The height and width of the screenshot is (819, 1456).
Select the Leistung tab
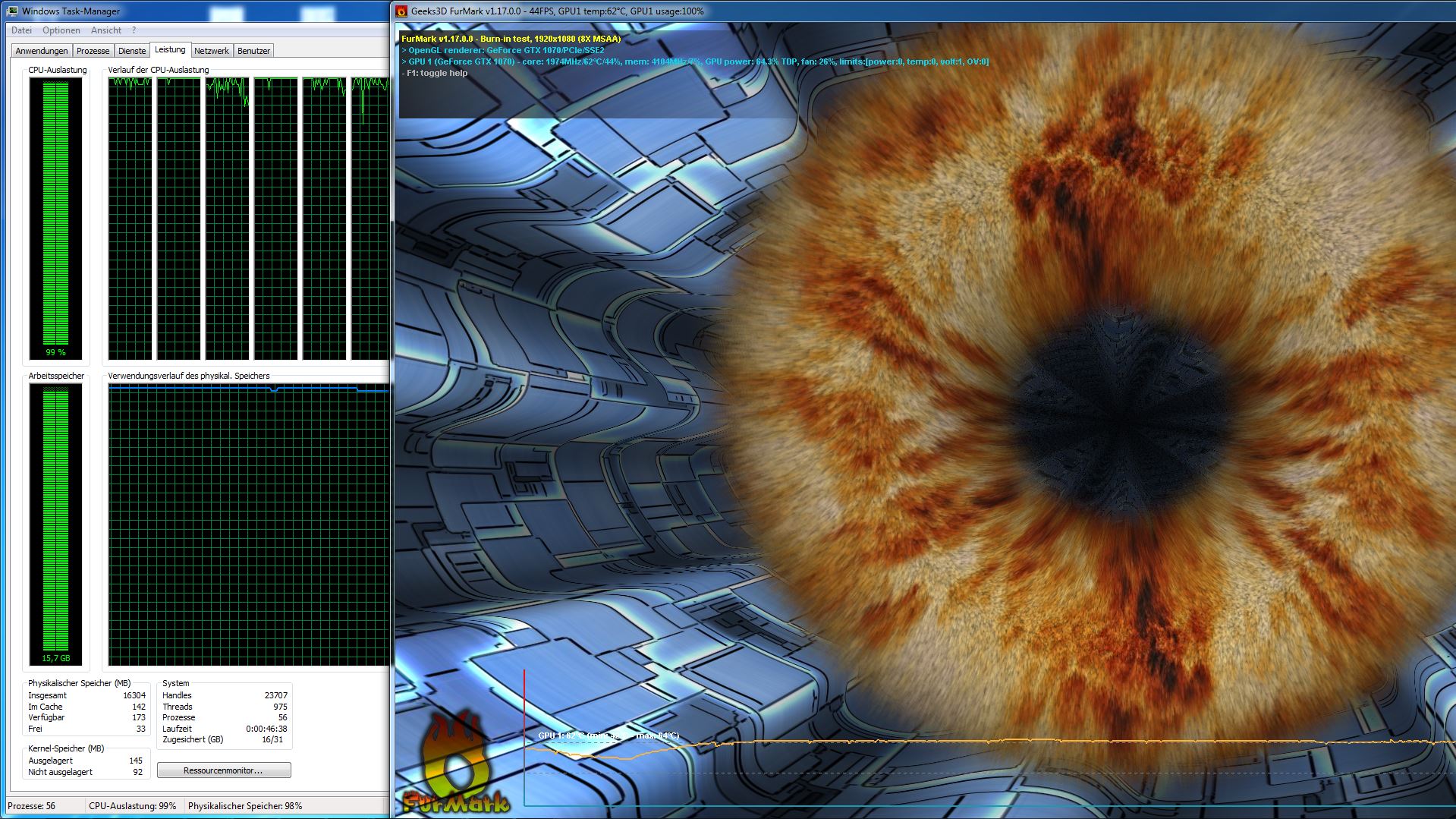click(170, 49)
